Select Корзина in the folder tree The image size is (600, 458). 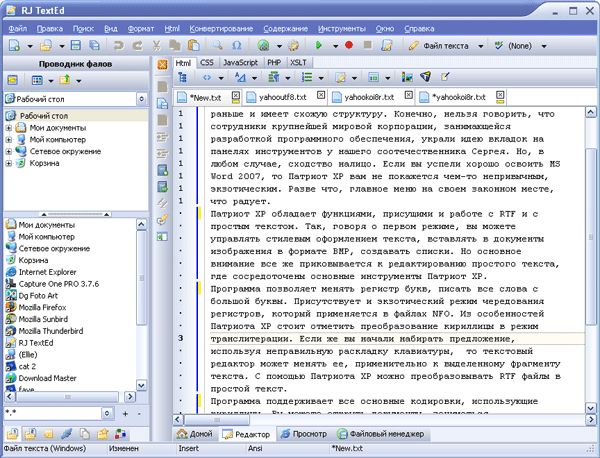coord(44,163)
